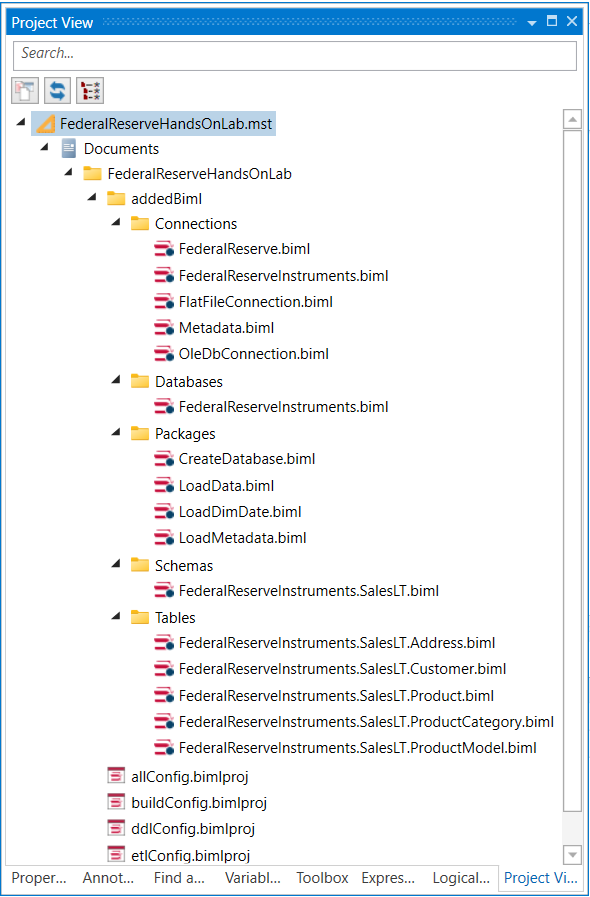Collapse the Schemas folder

pyautogui.click(x=114, y=565)
